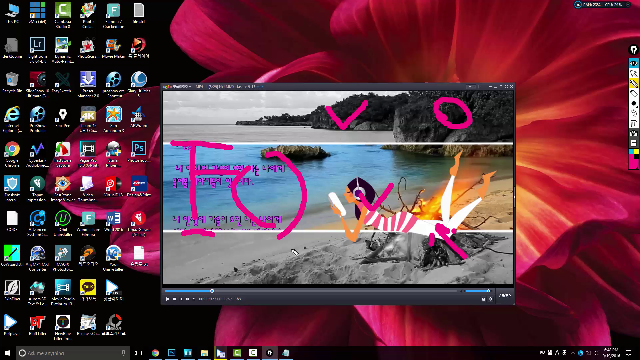640x360 pixels.
Task: Open the Windows Start menu
Action: pyautogui.click(x=7, y=353)
